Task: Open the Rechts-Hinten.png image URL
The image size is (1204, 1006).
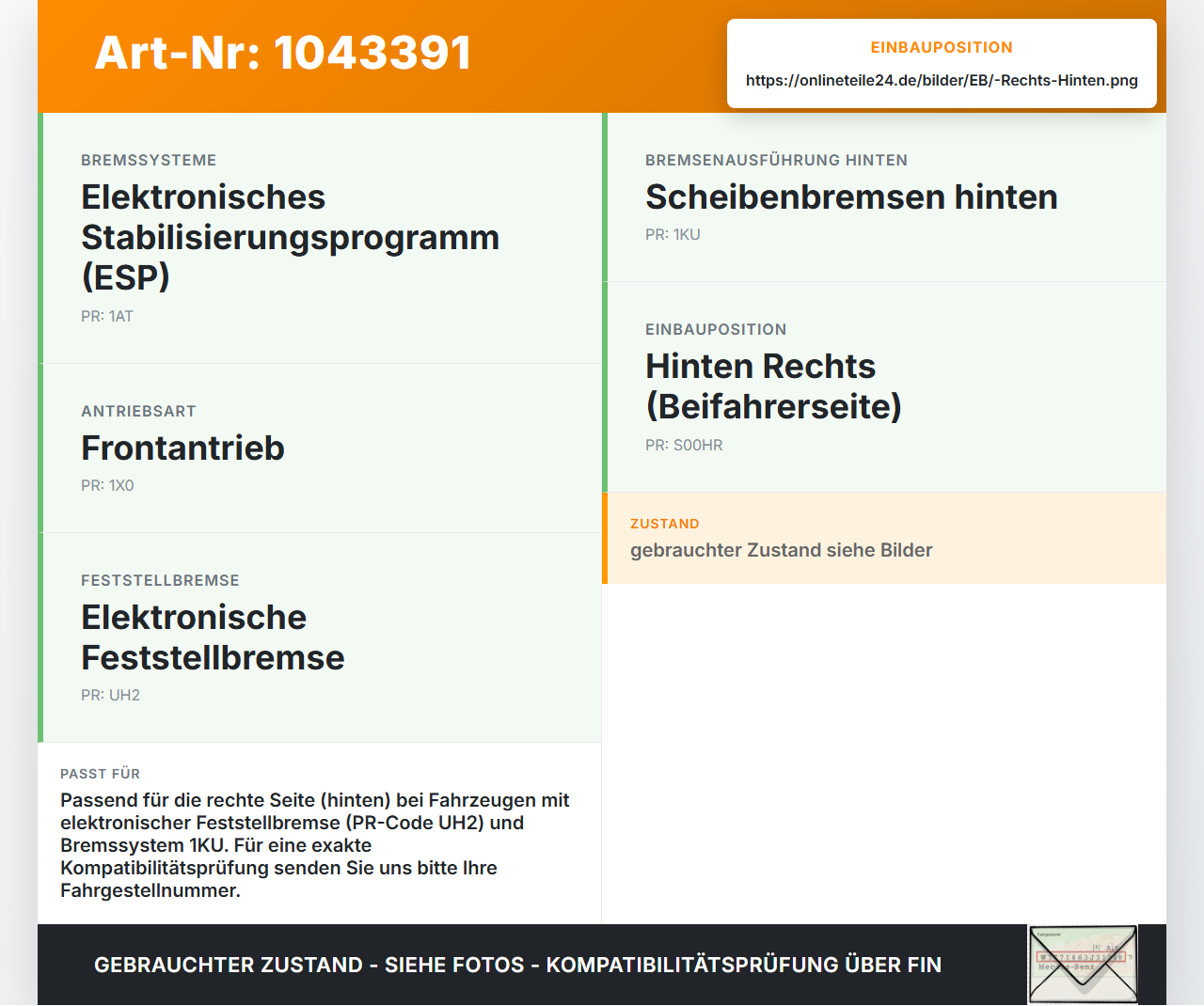Action: [942, 80]
